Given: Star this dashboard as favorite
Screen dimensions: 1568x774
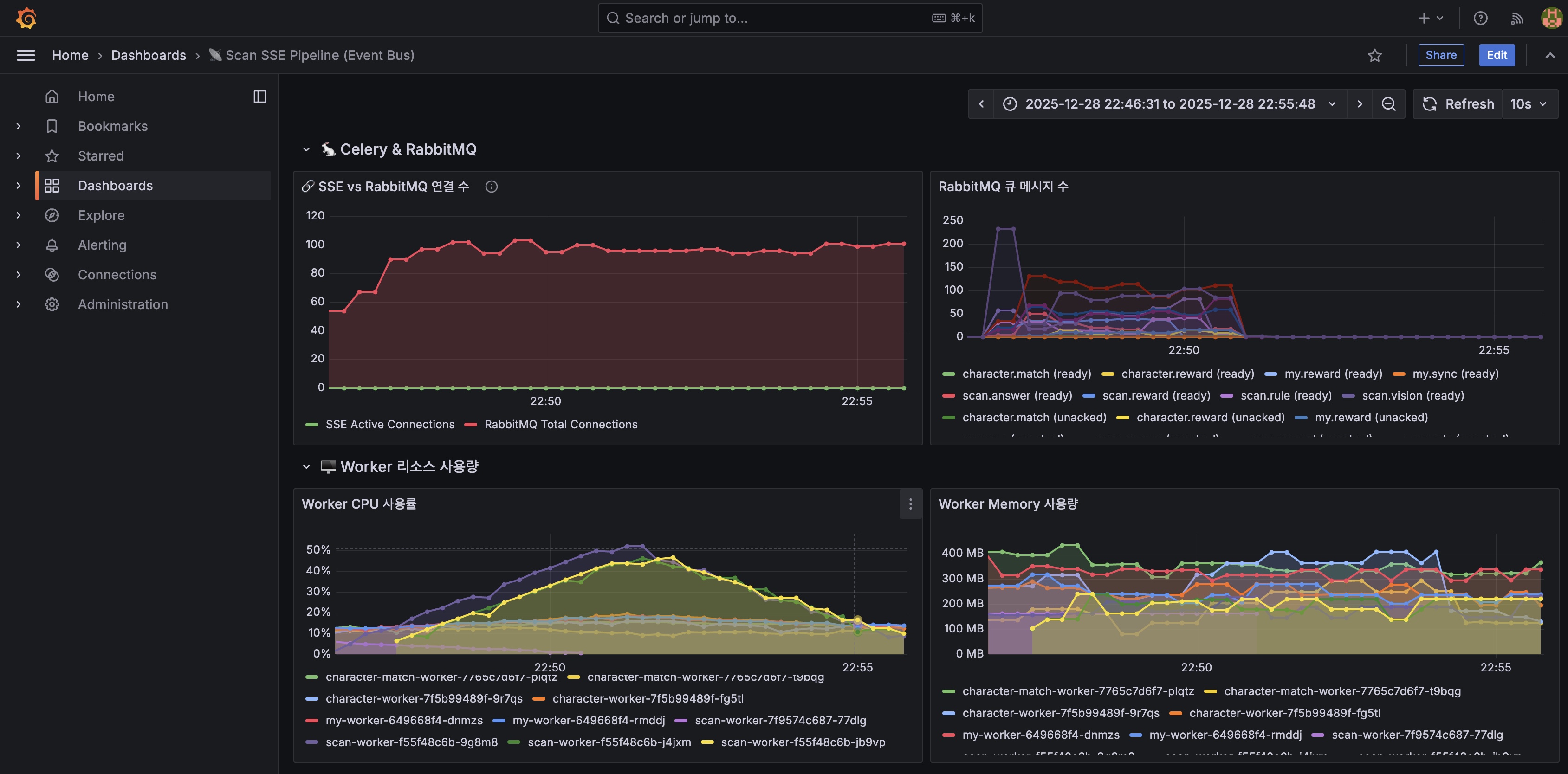Looking at the screenshot, I should tap(1374, 55).
